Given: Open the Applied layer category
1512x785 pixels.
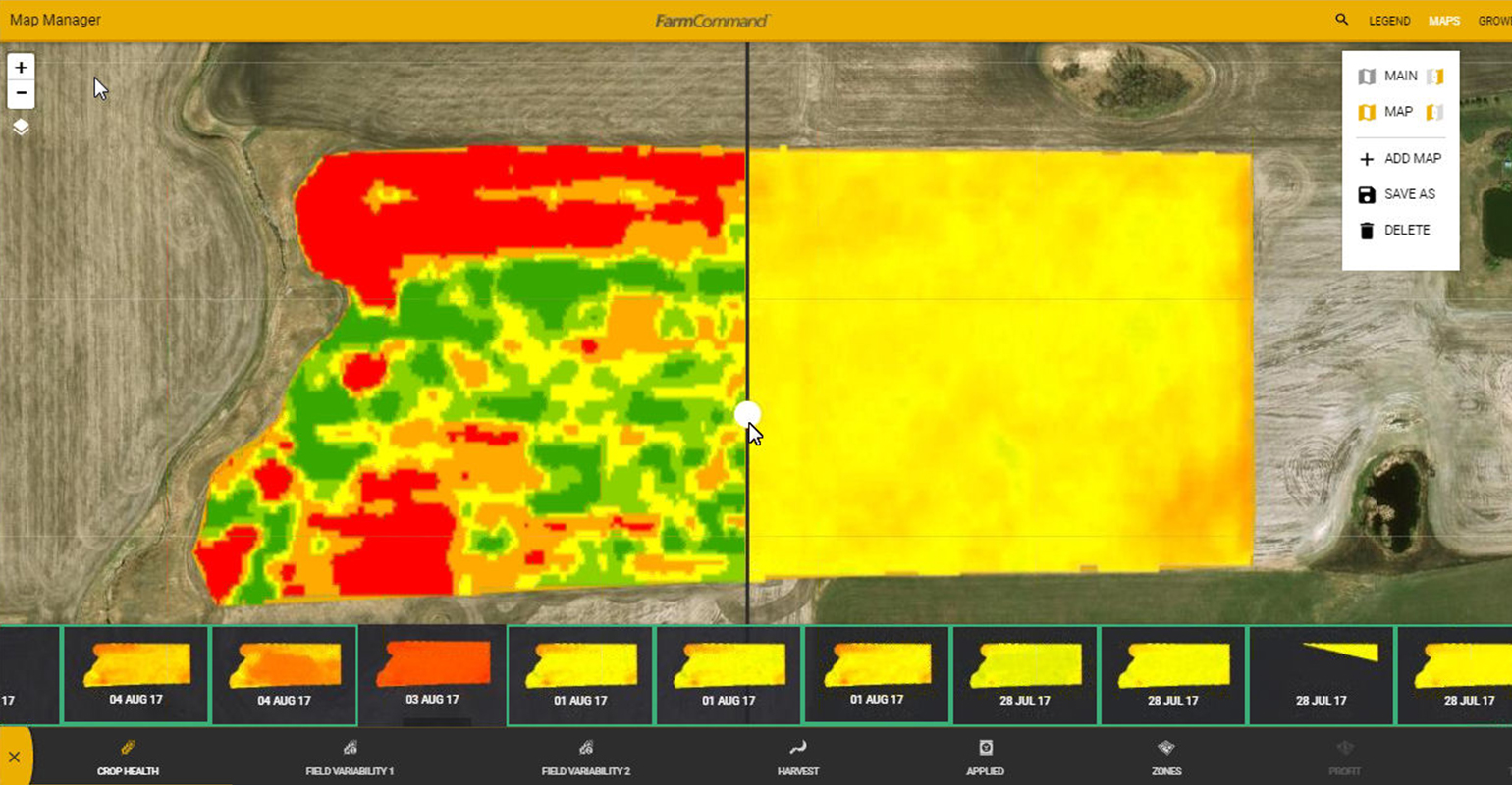Looking at the screenshot, I should 985,759.
